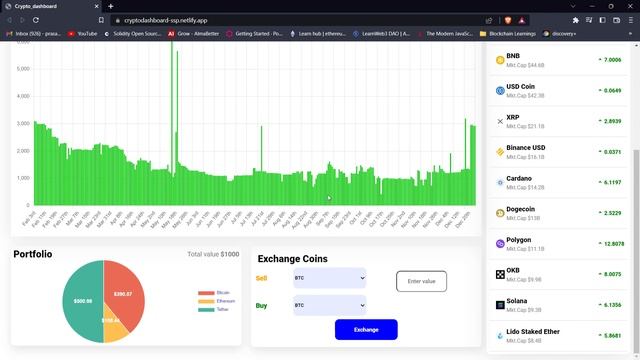Open the browser hamburger menu
This screenshot has width=640, height=360.
[631, 20]
